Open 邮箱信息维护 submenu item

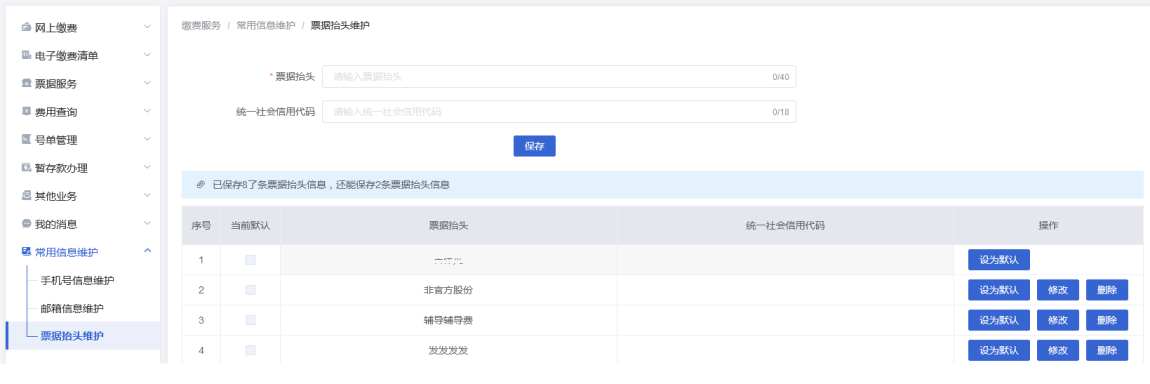(72, 308)
